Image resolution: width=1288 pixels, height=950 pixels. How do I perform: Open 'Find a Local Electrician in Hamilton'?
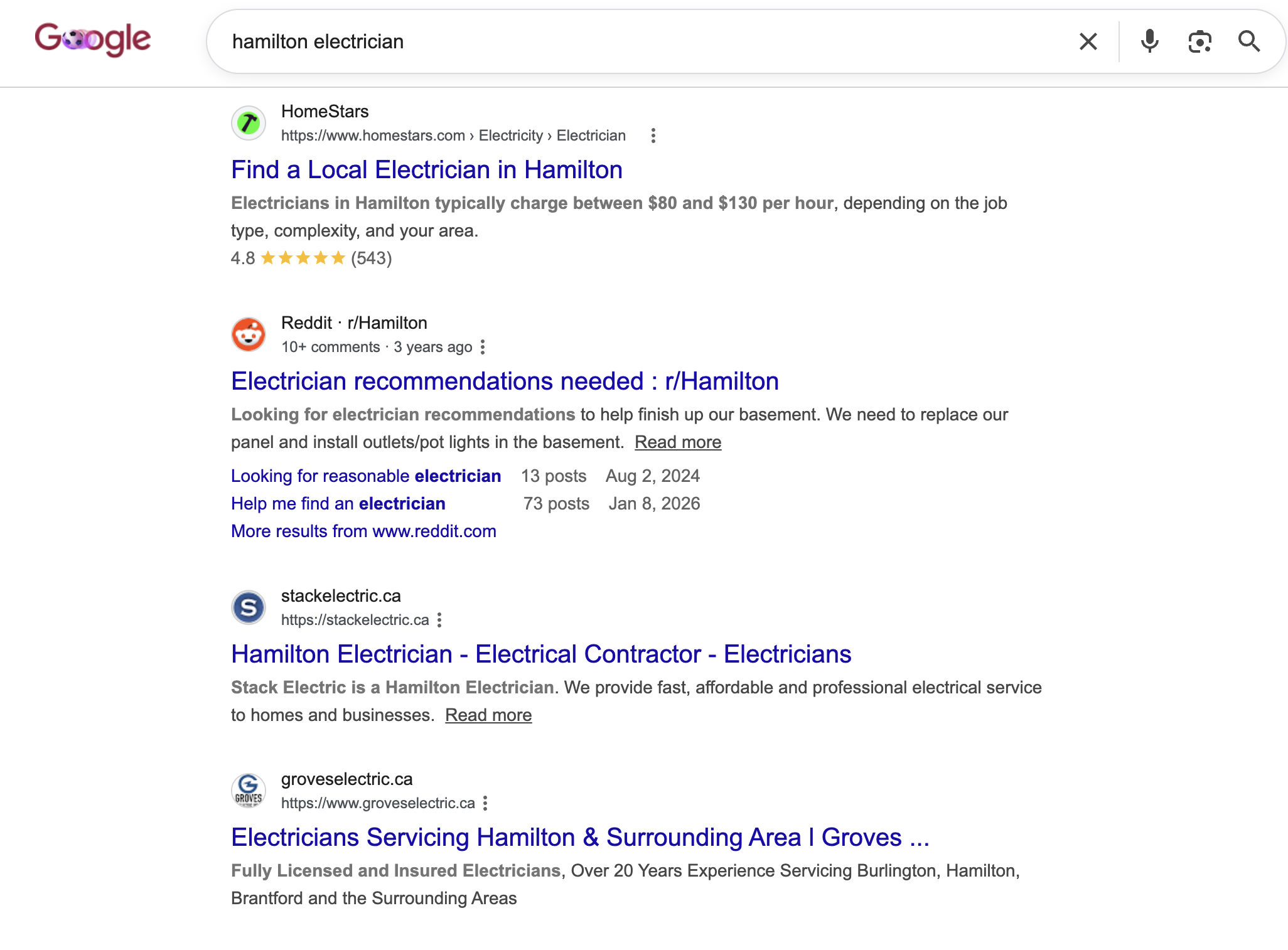(427, 170)
